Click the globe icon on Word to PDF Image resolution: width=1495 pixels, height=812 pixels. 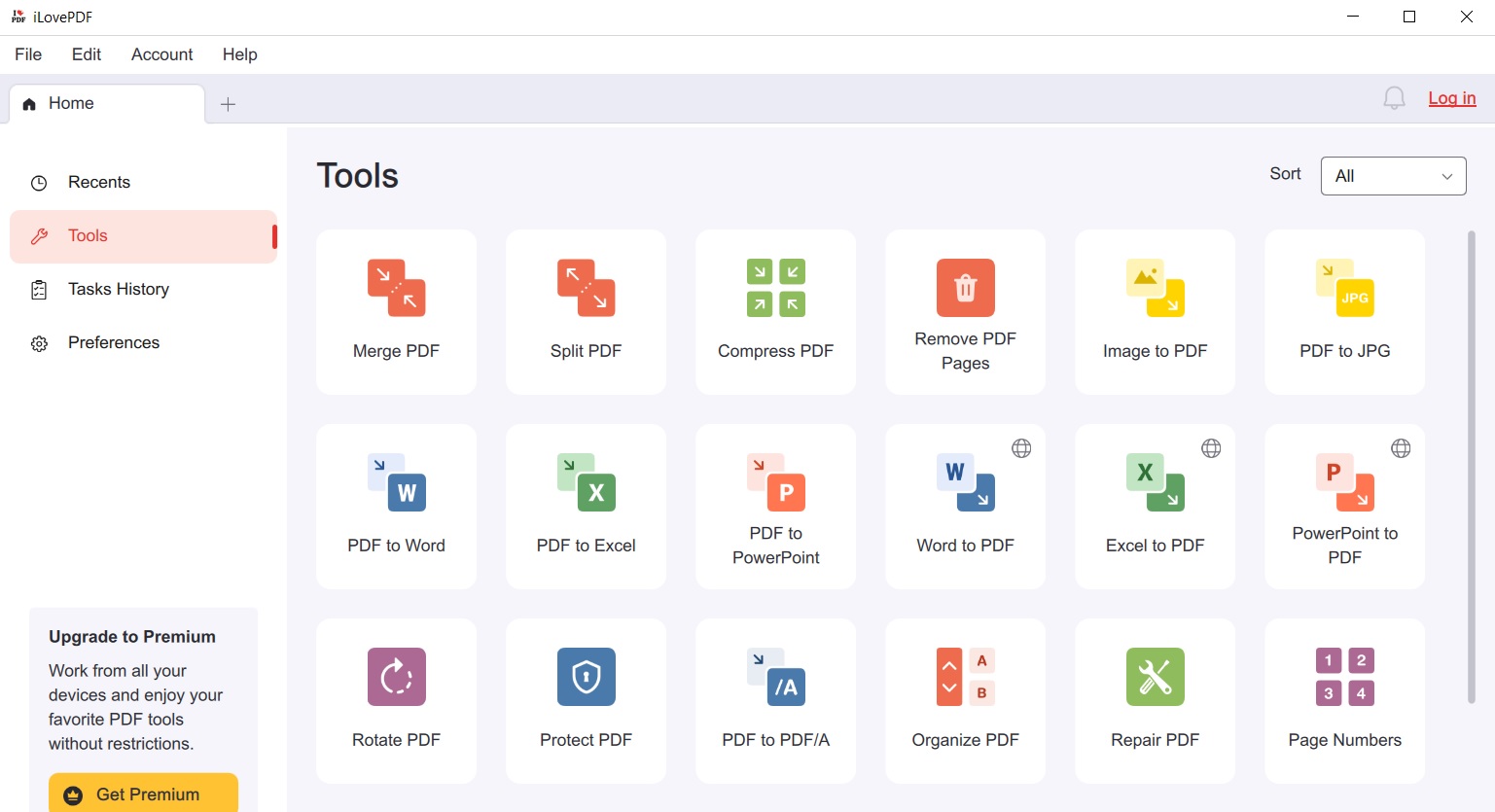point(1021,448)
